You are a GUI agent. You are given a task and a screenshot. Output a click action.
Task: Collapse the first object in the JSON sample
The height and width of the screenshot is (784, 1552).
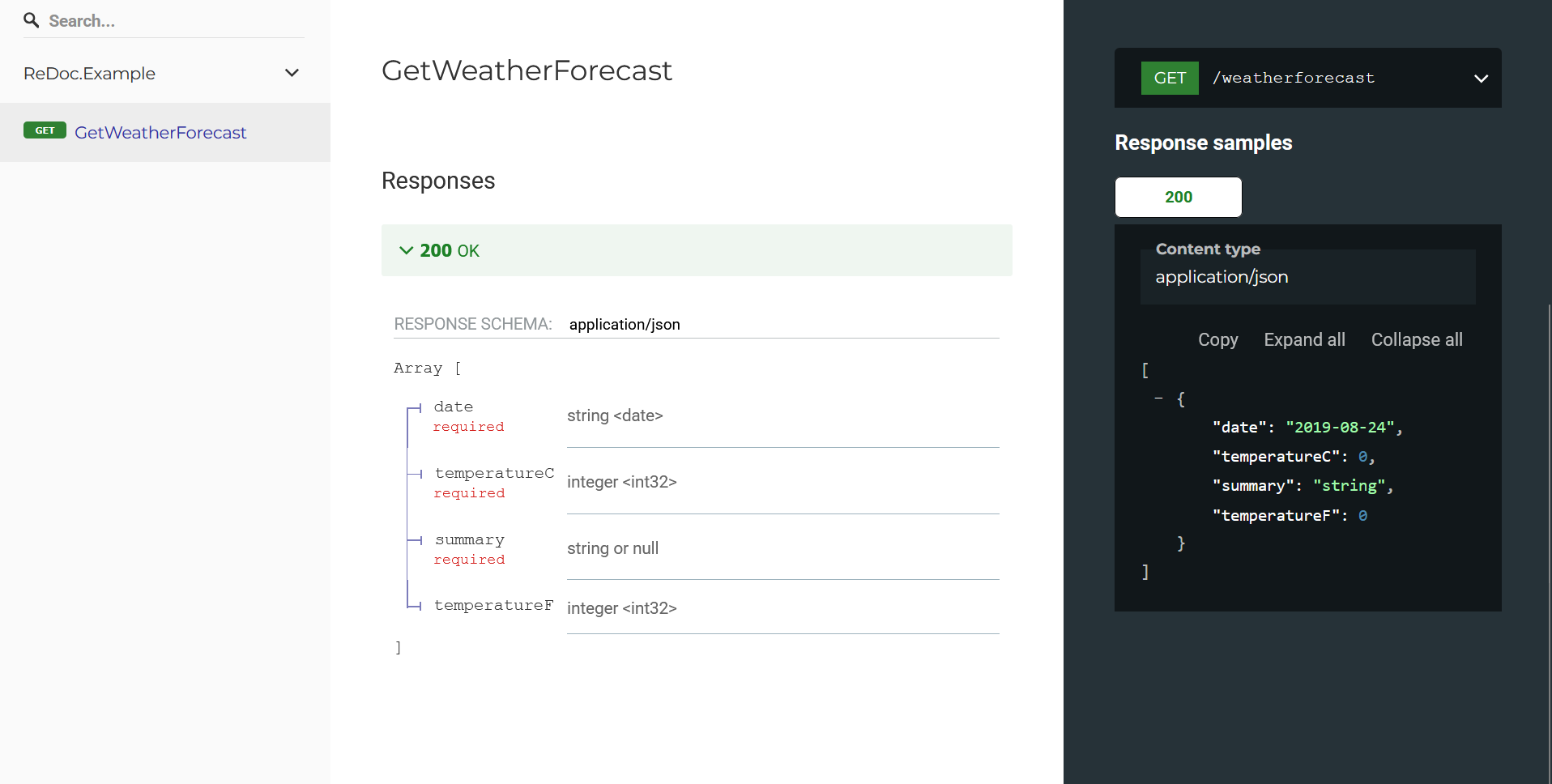pyautogui.click(x=1158, y=398)
